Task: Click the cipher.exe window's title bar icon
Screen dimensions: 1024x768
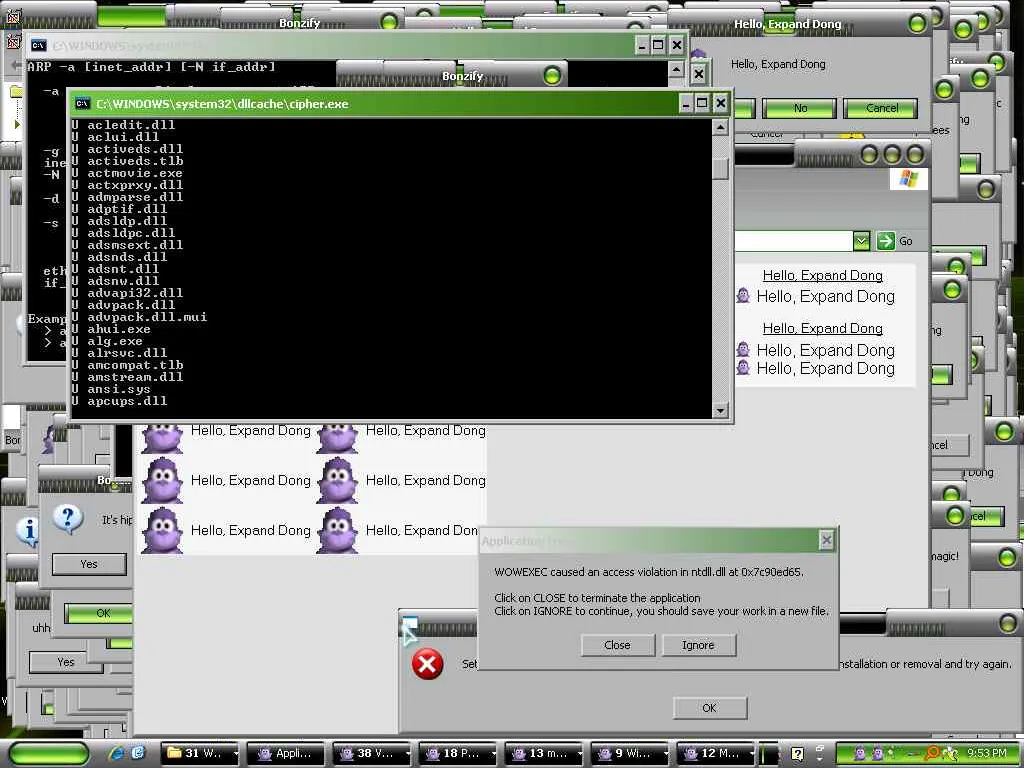Action: tap(82, 104)
